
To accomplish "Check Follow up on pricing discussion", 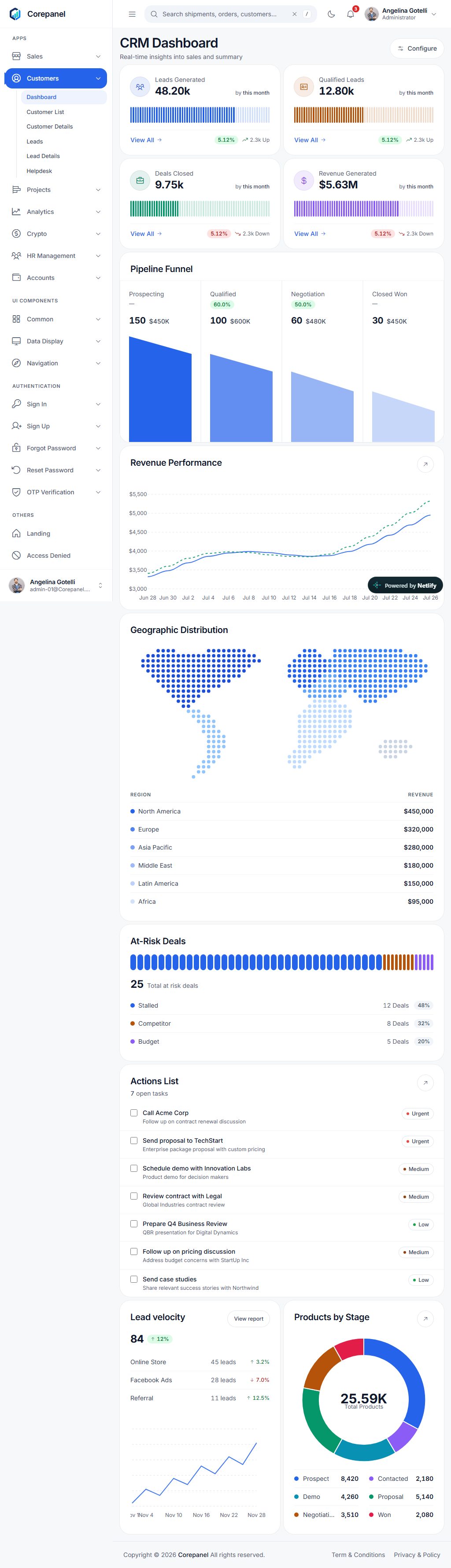I will 134,1251.
